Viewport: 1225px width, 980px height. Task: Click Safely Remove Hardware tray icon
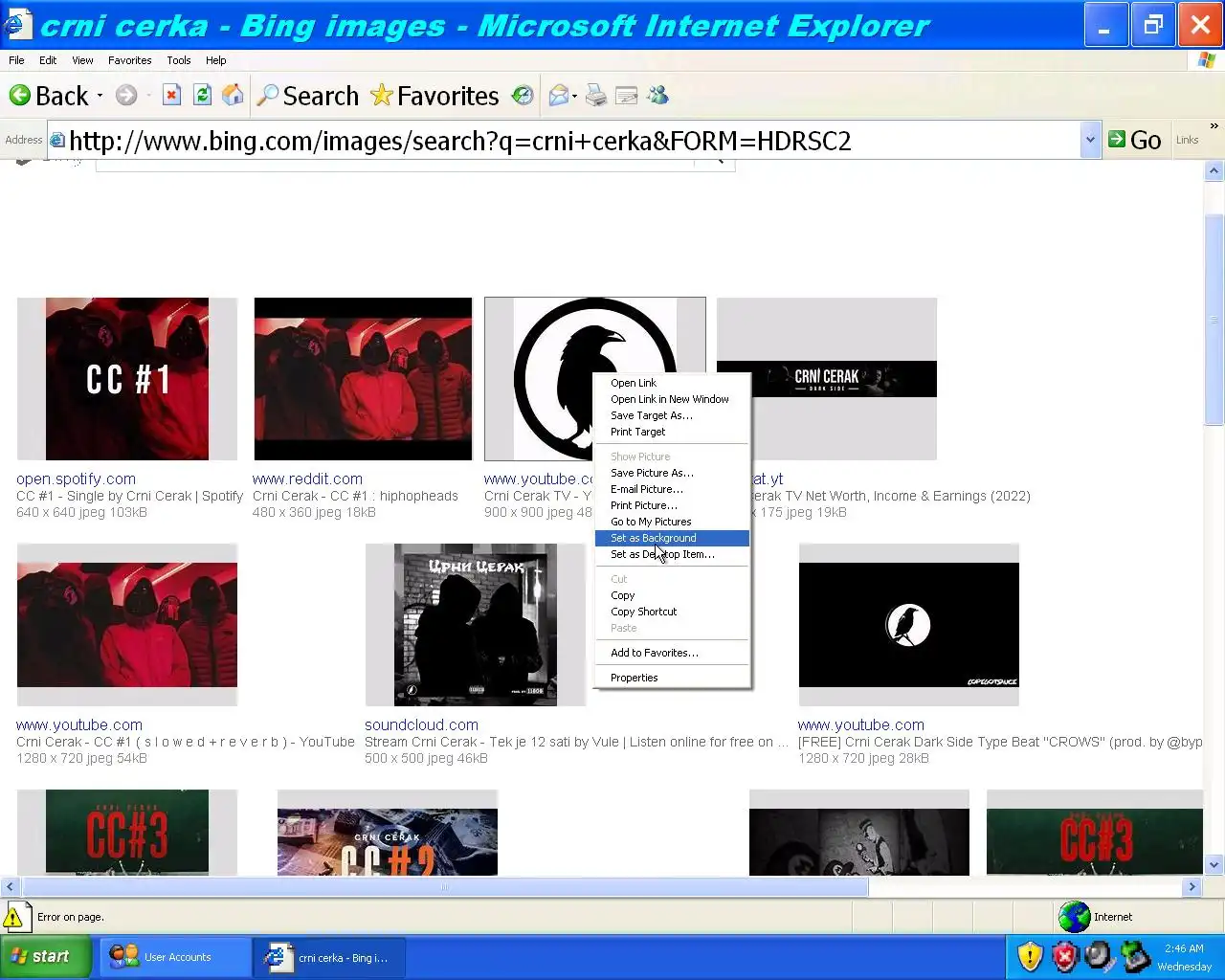1135,956
